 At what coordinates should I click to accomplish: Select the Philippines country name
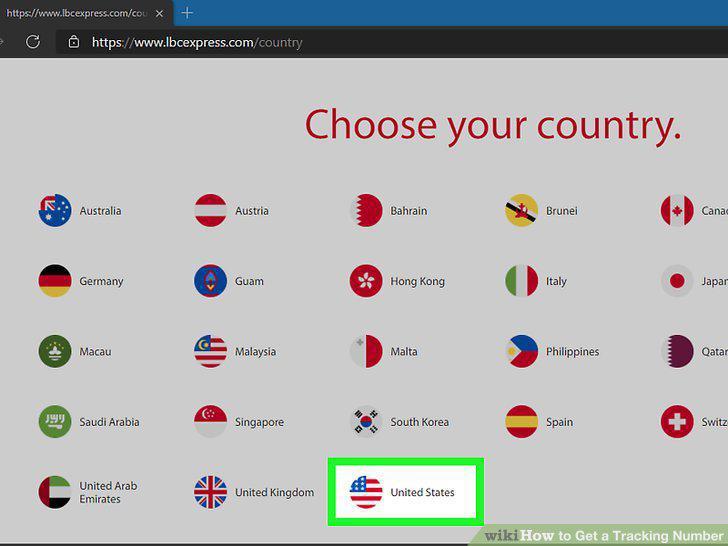click(x=572, y=352)
